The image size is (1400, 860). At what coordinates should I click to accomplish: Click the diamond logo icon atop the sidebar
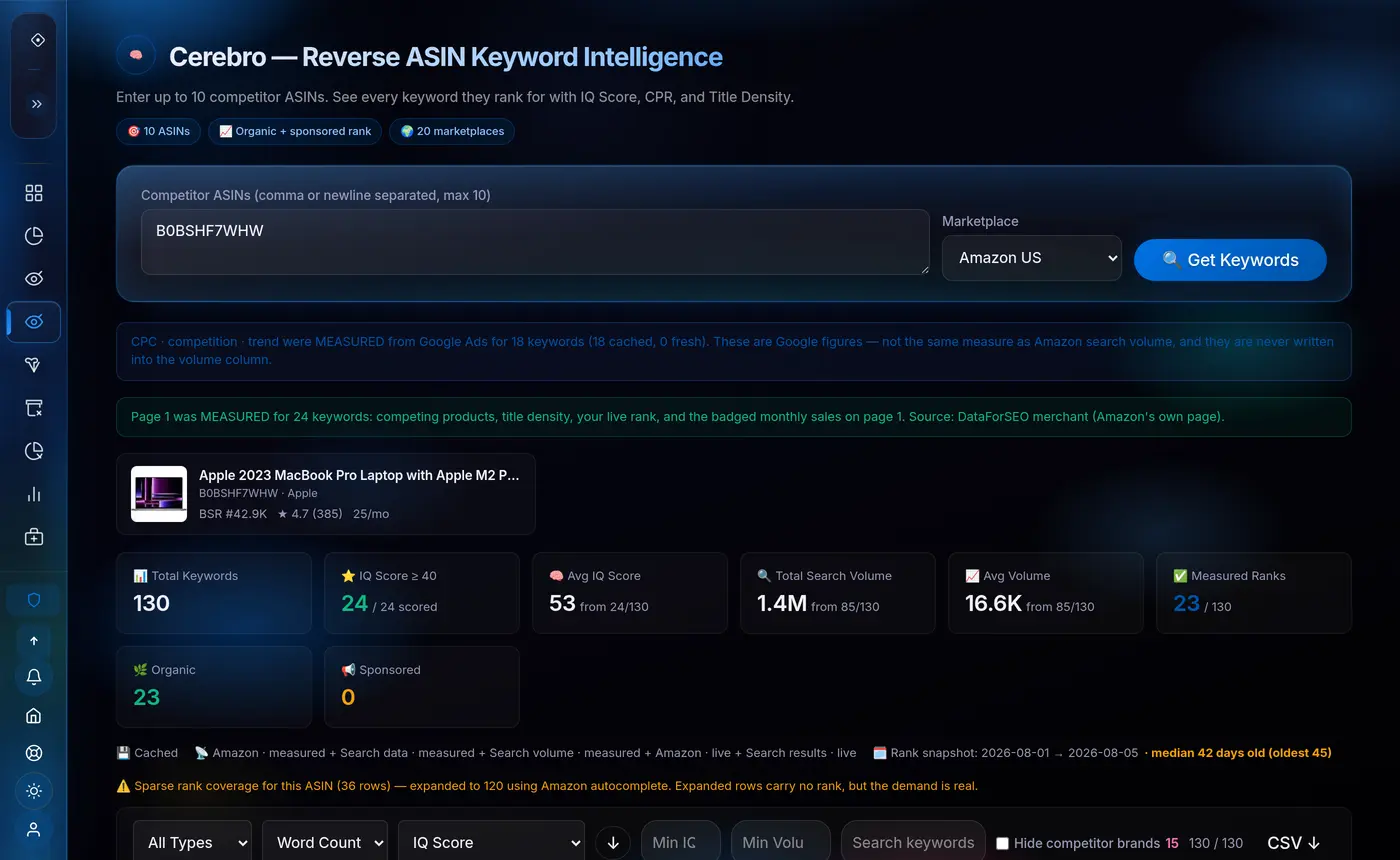[37, 40]
